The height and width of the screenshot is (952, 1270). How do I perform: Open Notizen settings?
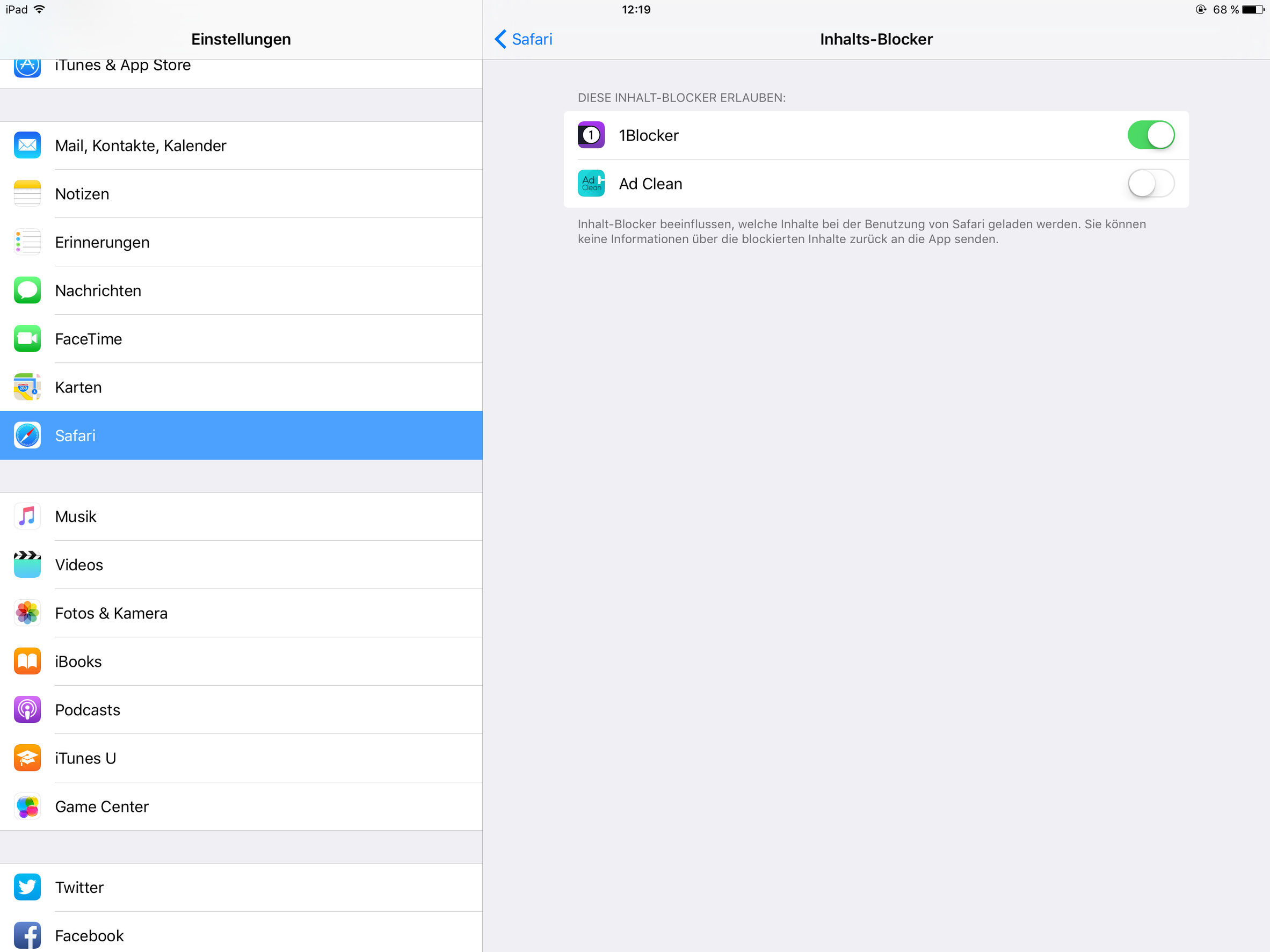click(x=82, y=194)
